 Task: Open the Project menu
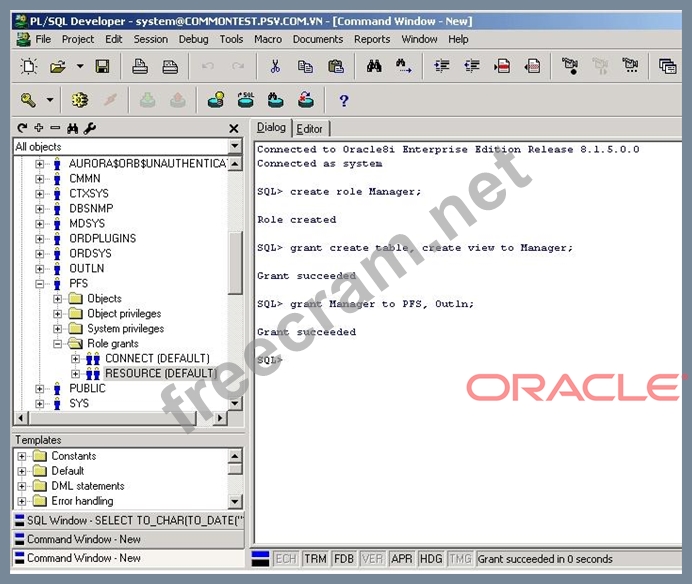(78, 39)
